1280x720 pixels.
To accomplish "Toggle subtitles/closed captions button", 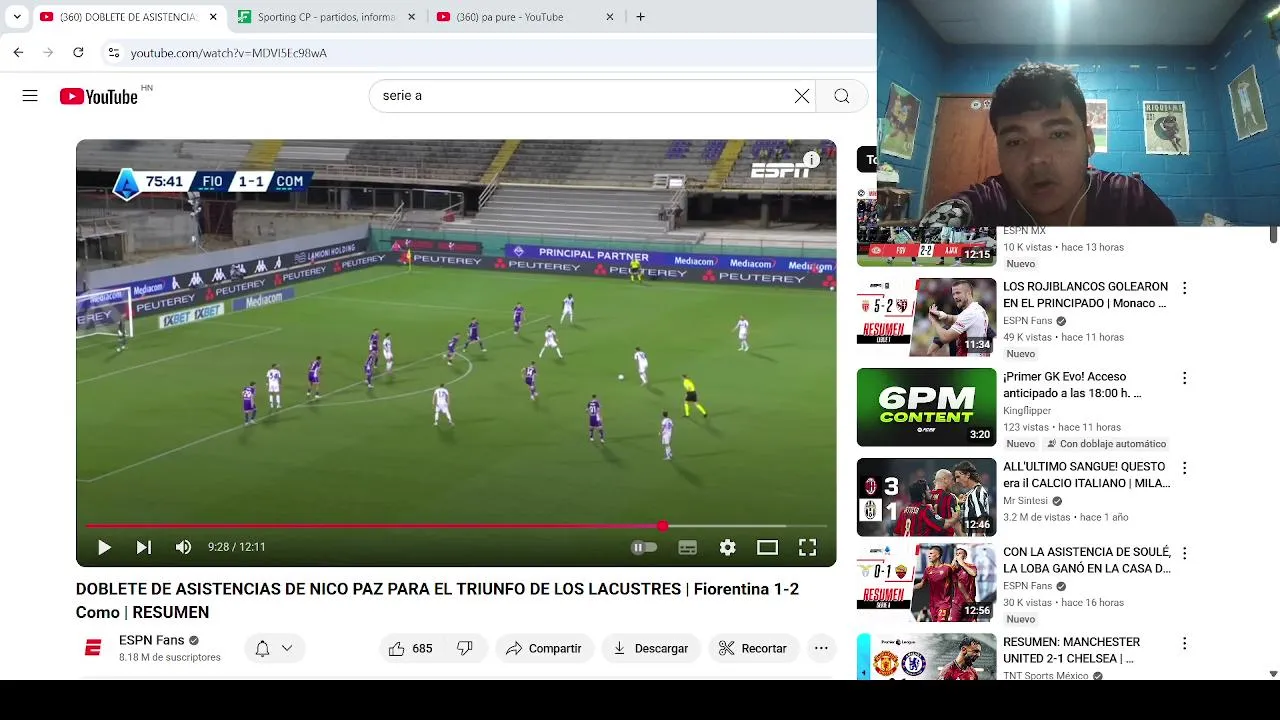I will coord(687,547).
